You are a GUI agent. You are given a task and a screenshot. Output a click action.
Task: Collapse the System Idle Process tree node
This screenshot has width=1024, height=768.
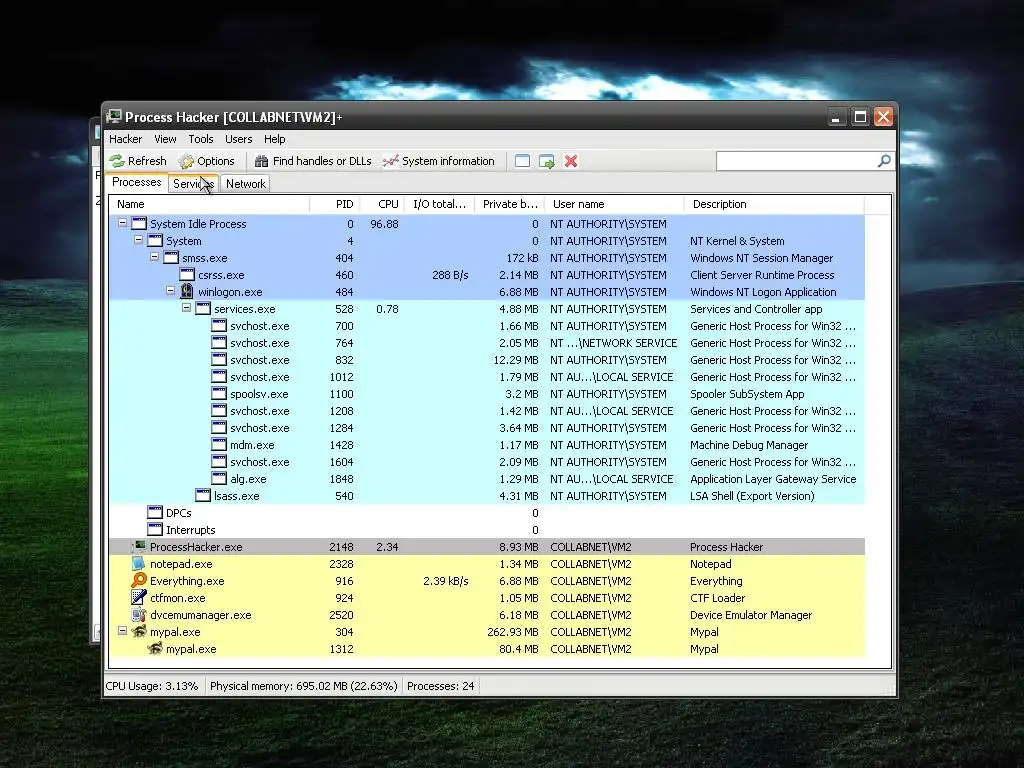(122, 223)
